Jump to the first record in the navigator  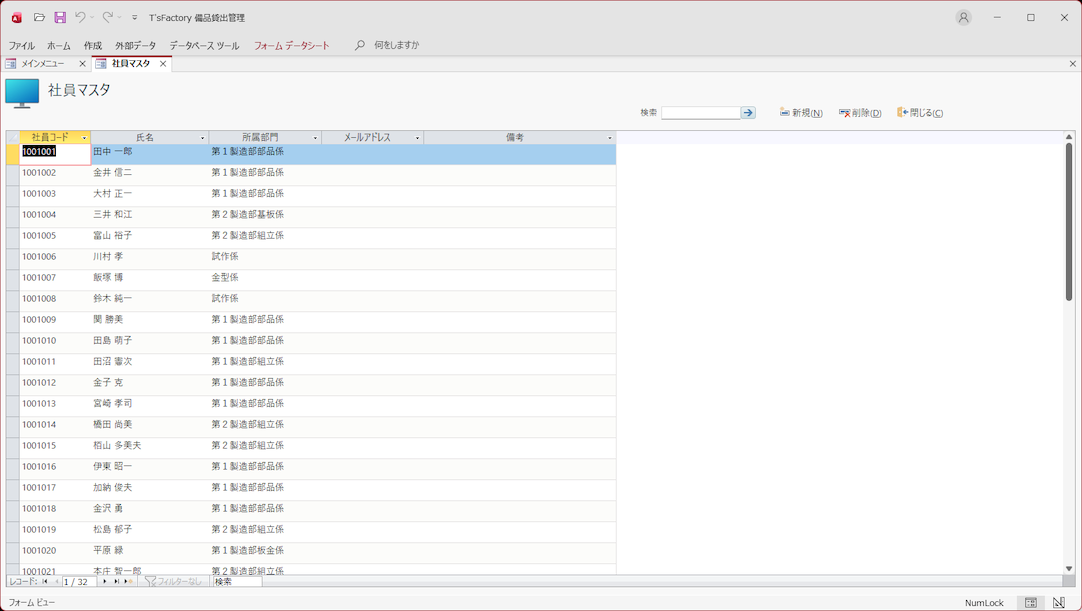pos(45,581)
